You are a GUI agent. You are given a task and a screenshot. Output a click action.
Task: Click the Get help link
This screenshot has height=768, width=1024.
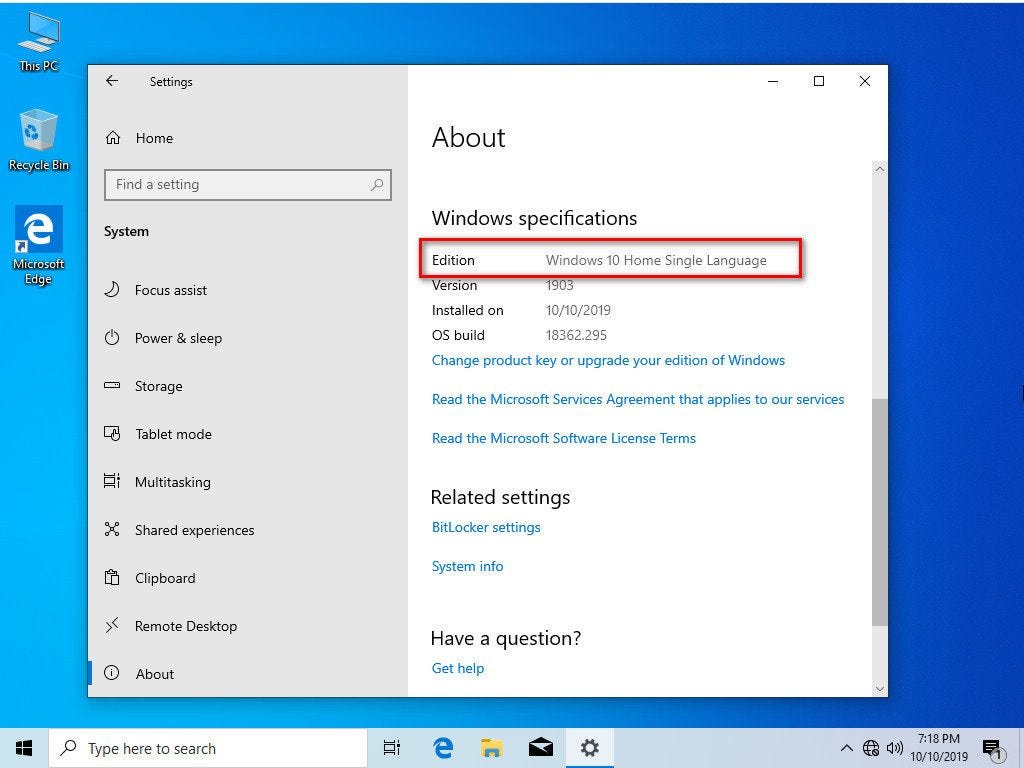click(x=457, y=668)
